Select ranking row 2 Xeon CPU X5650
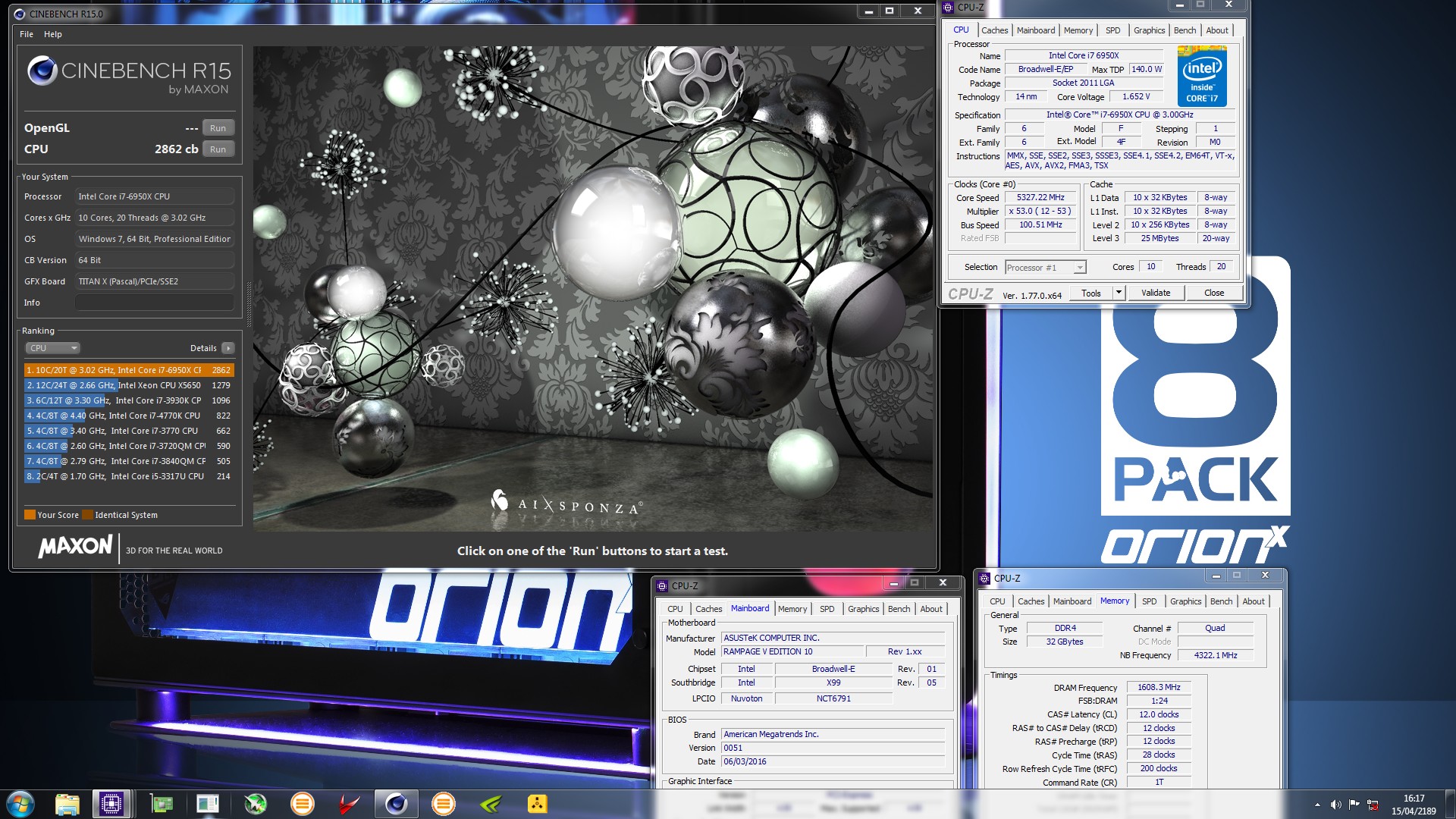 (x=129, y=385)
